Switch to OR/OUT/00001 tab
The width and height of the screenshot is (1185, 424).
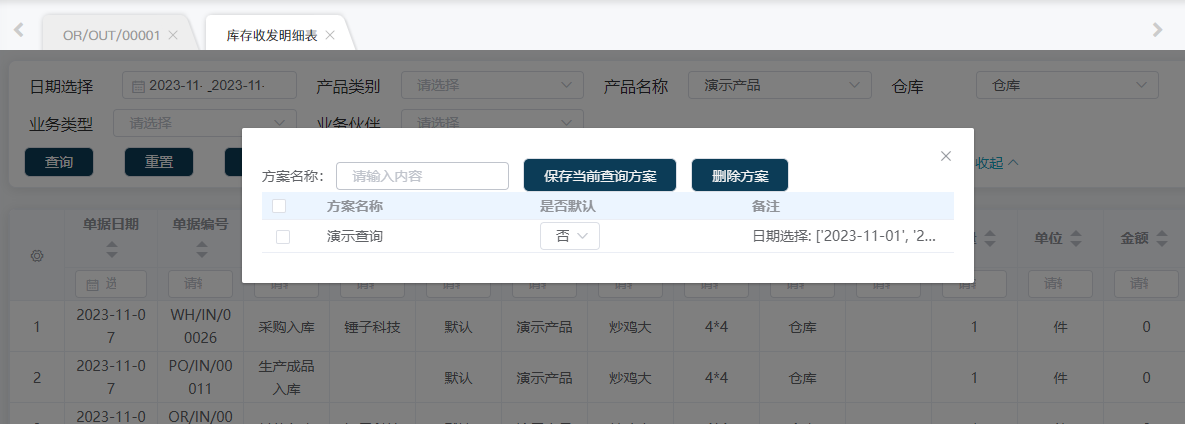111,35
